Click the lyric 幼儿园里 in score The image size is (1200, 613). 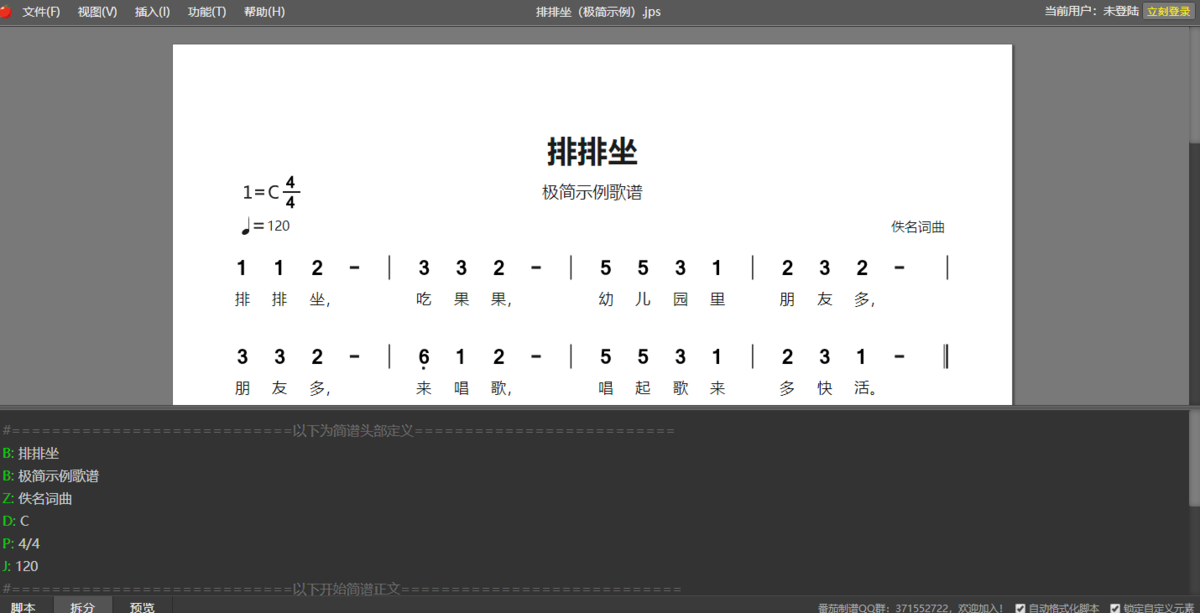pyautogui.click(x=661, y=299)
